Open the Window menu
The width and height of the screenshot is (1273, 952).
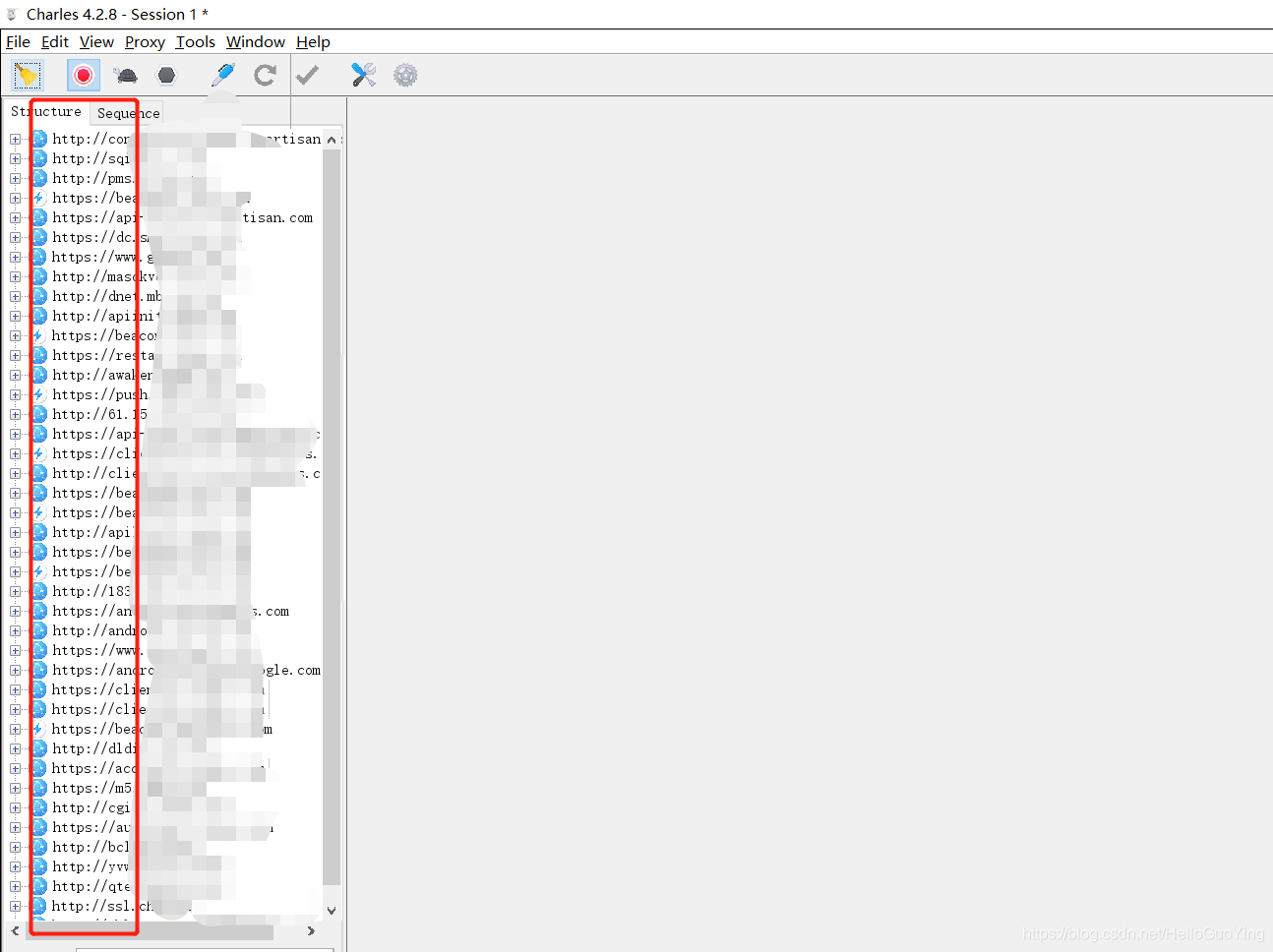tap(256, 41)
